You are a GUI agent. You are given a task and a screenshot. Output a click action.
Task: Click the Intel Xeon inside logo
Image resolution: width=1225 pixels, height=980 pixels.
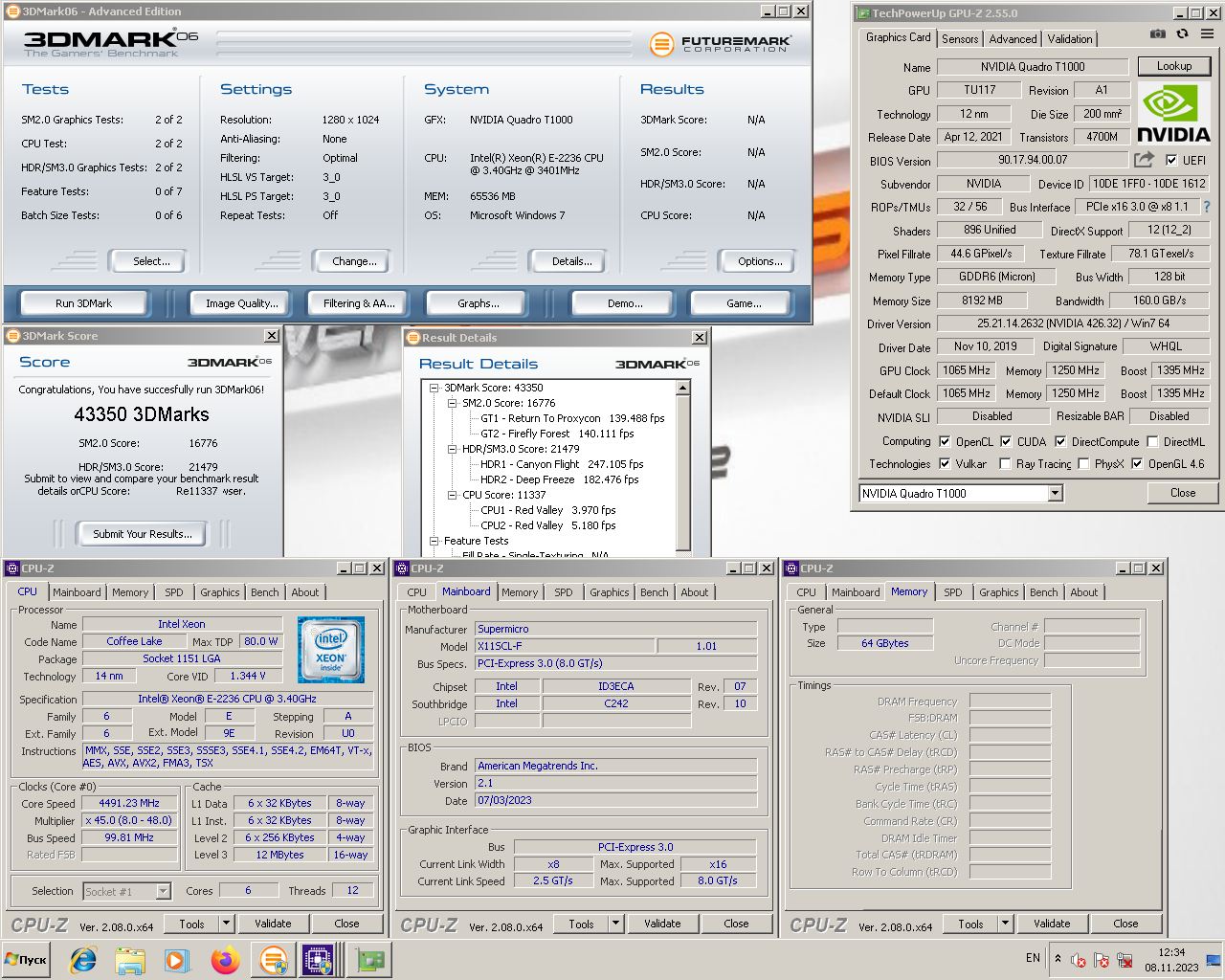coord(331,651)
